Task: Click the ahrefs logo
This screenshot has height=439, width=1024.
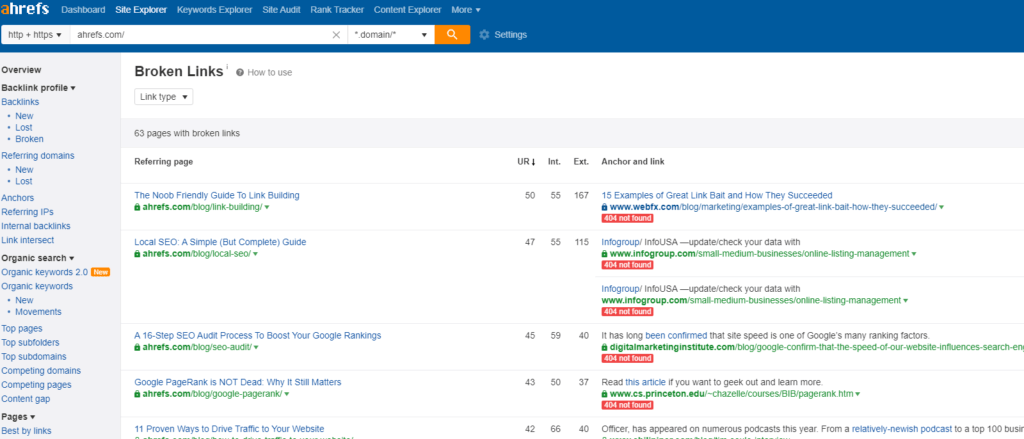Action: [x=26, y=10]
